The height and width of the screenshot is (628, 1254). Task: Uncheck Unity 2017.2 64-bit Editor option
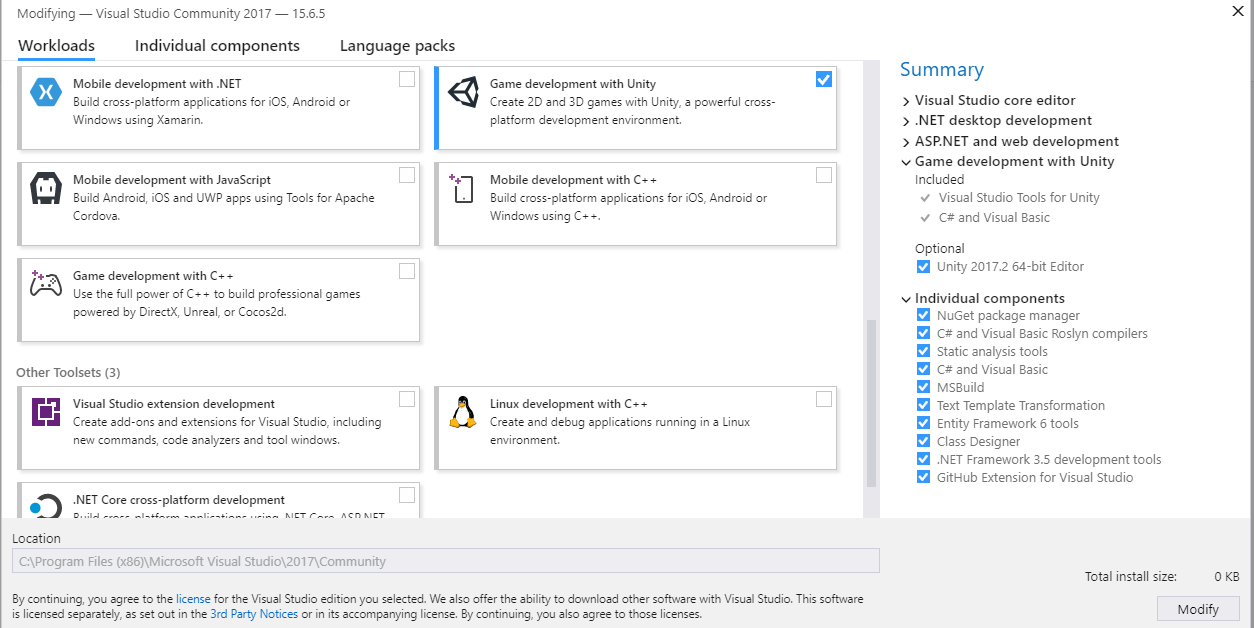tap(923, 267)
